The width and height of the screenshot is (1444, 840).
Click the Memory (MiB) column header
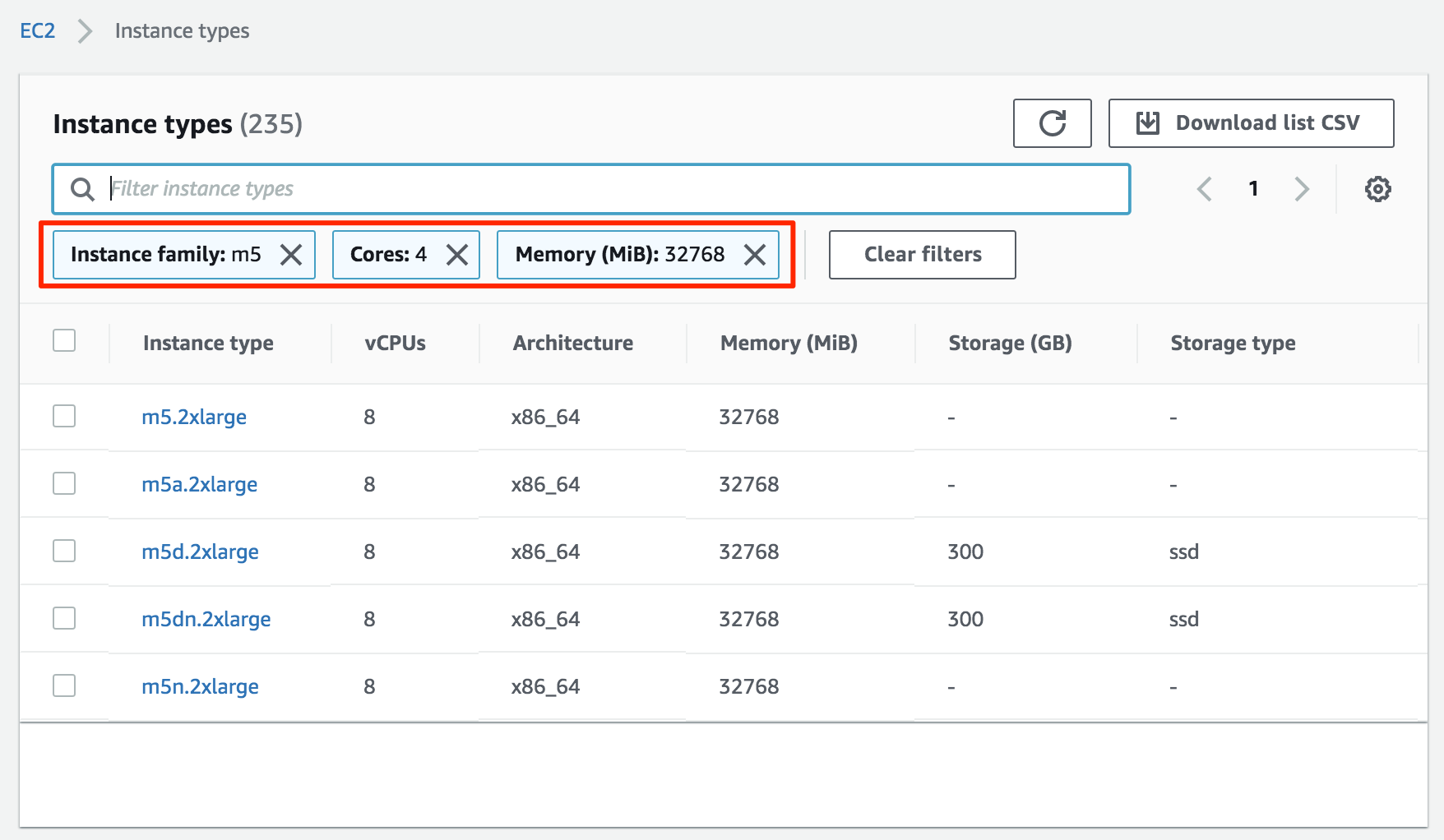(789, 344)
